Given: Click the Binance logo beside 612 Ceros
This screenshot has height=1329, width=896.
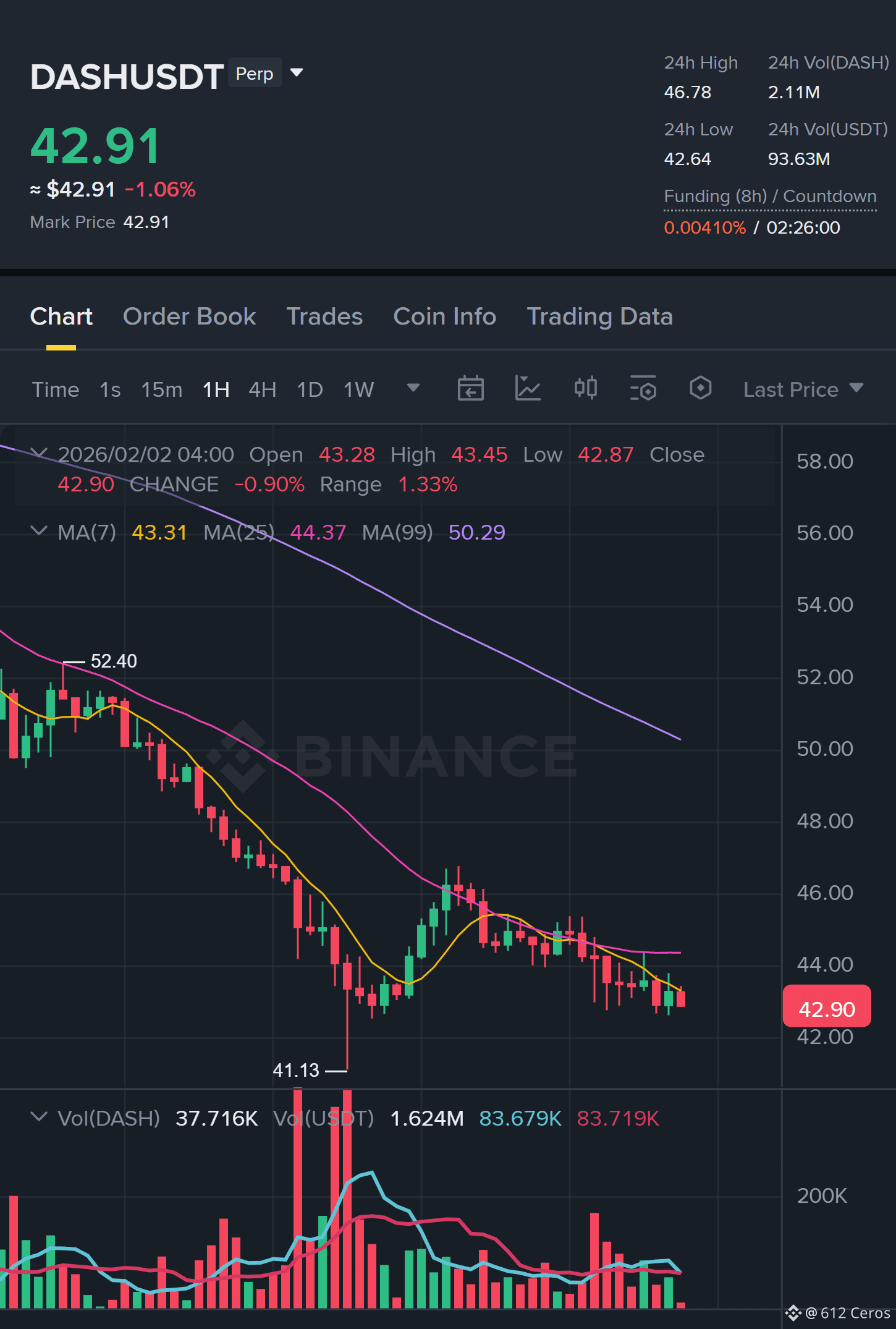Looking at the screenshot, I should click(x=793, y=1313).
